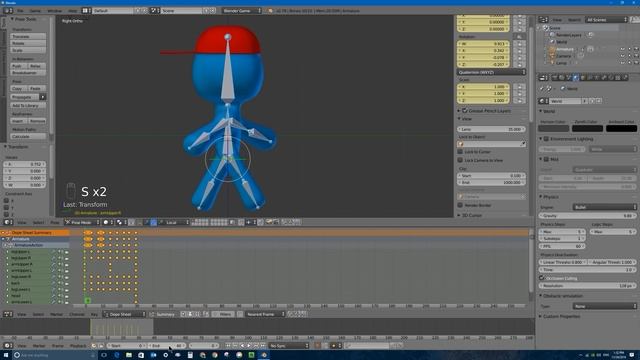Enable the Lock Camera to View checkbox

tap(460, 160)
